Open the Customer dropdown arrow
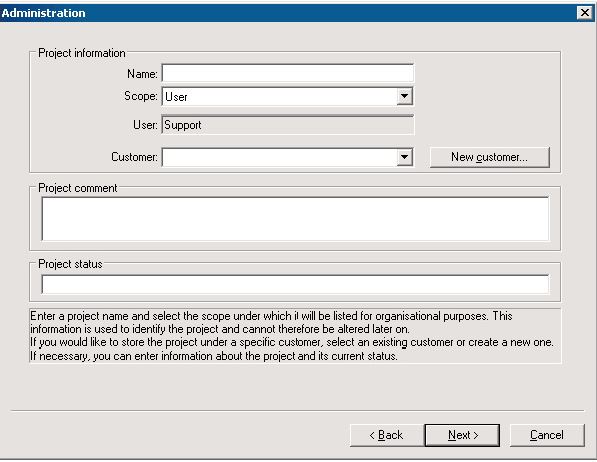 pyautogui.click(x=404, y=157)
